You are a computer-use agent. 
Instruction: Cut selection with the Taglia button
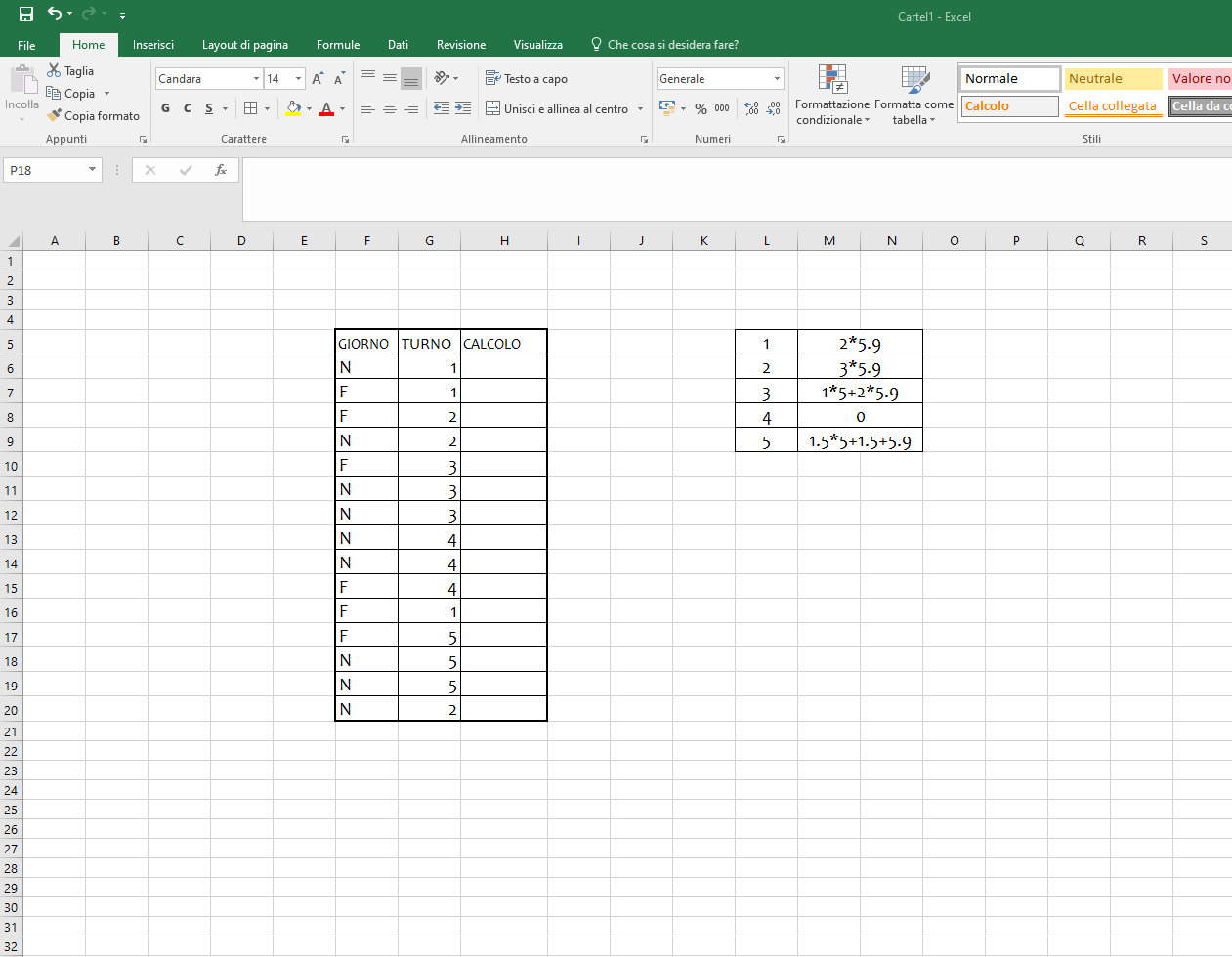point(70,71)
